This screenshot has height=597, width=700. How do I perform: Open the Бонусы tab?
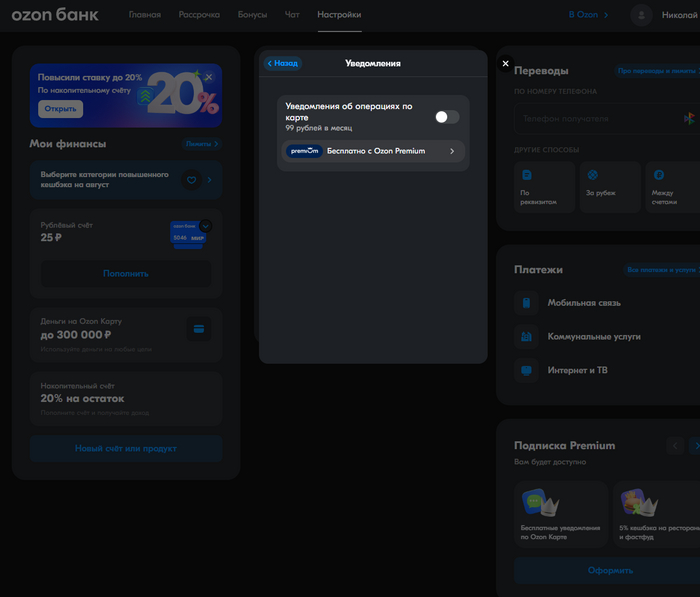point(252,15)
